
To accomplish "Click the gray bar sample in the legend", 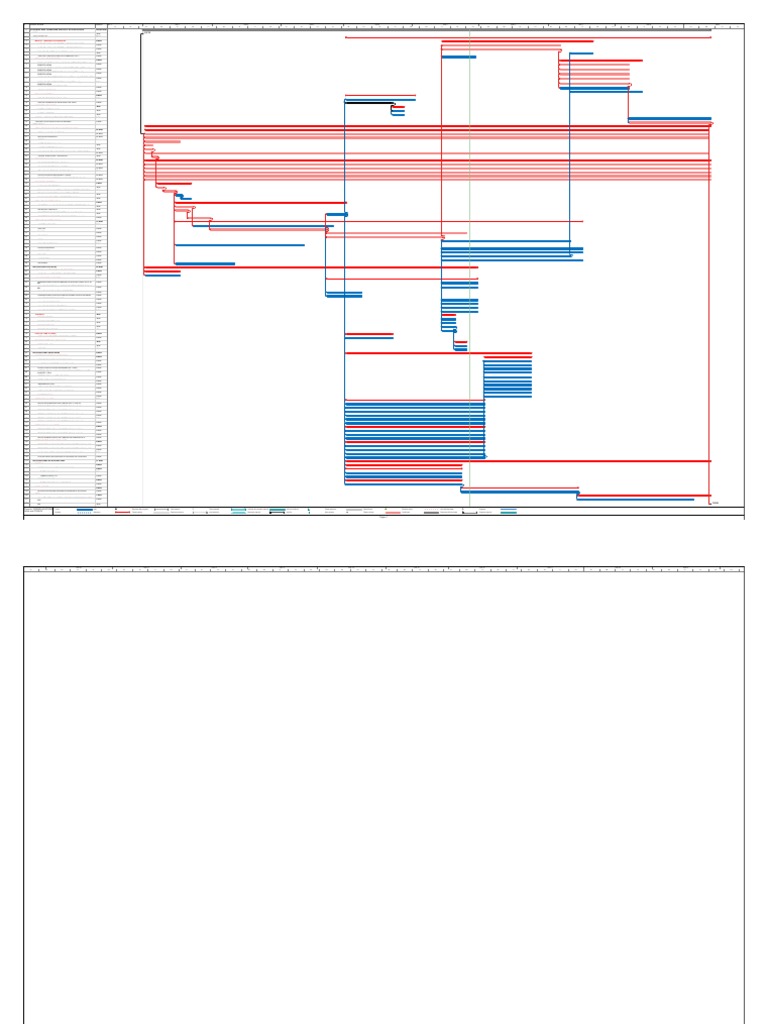I will (432, 513).
